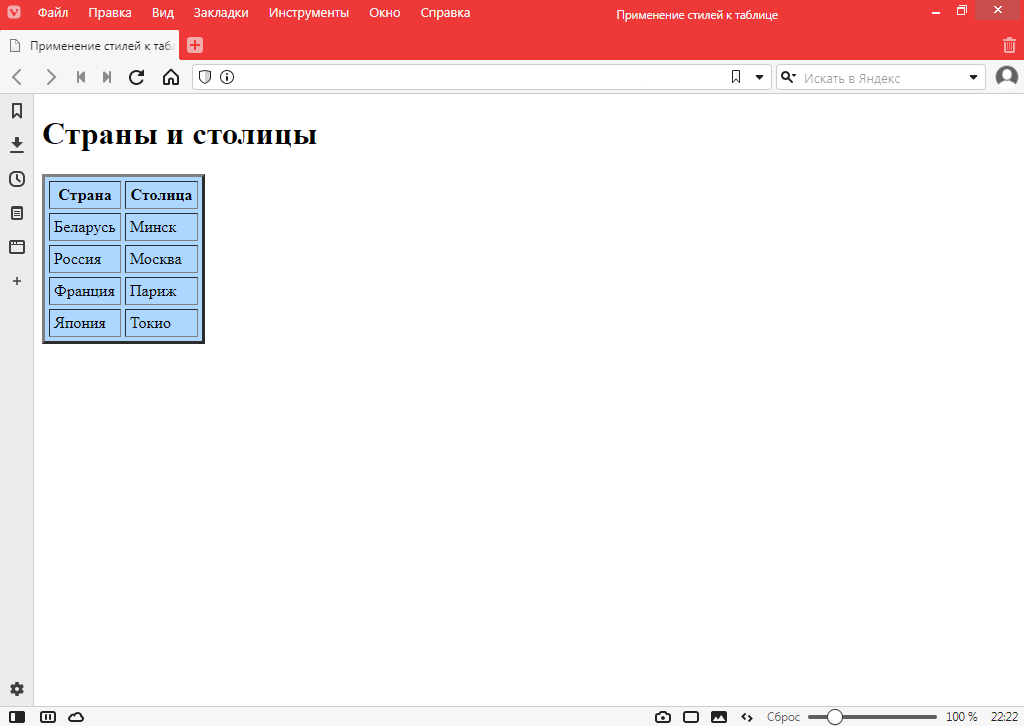Viewport: 1024px width, 726px height.
Task: Expand the search field dropdown arrow
Action: click(x=974, y=77)
